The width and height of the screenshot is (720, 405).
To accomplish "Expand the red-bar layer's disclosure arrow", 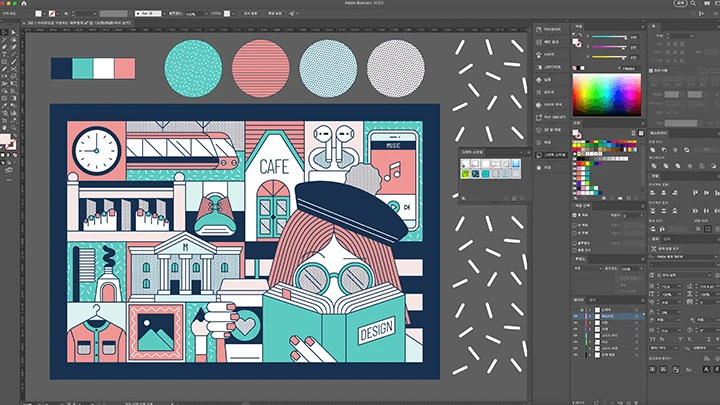I will coord(590,323).
